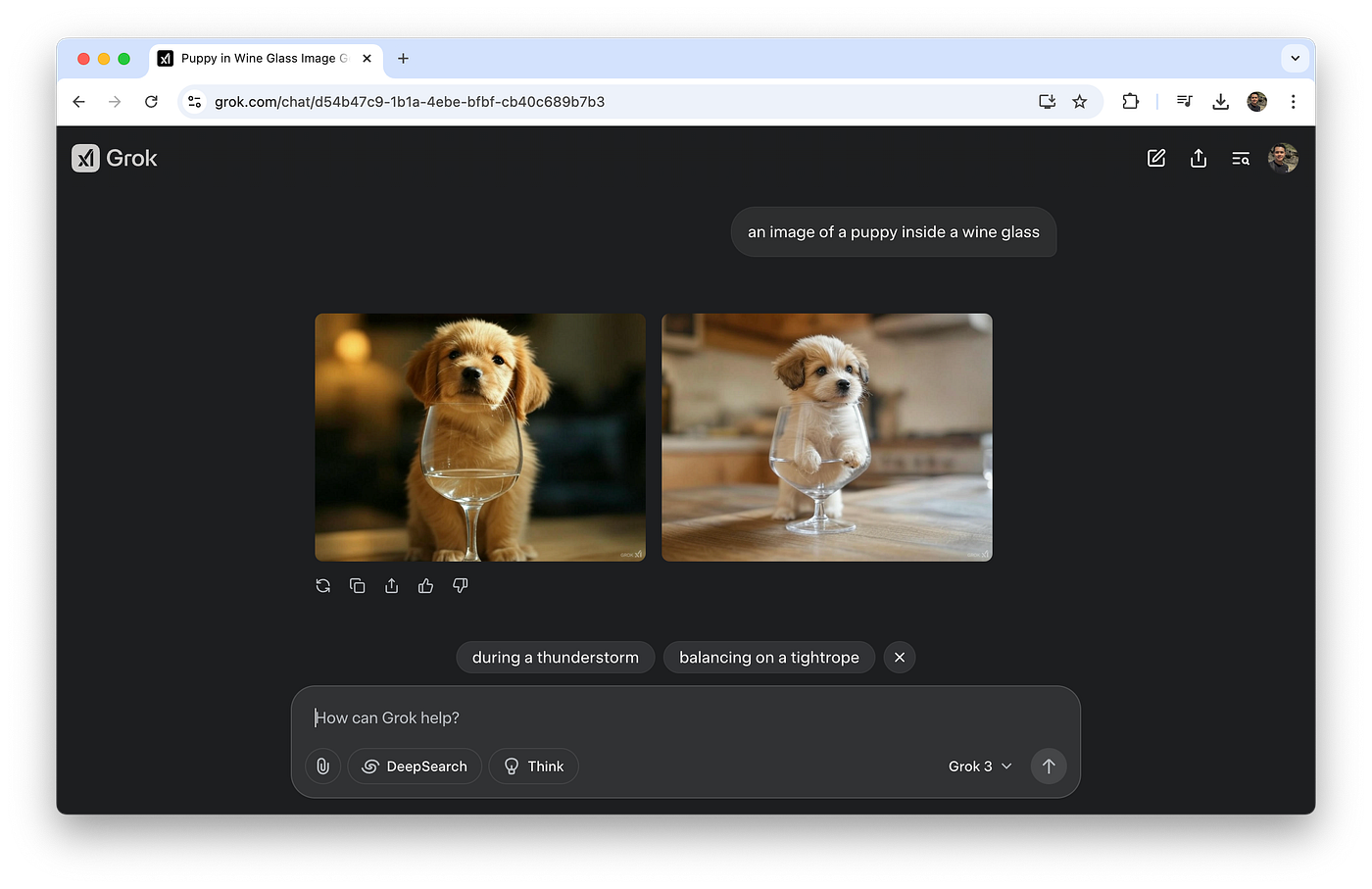Copy the generated image response
Screen dimensions: 1372x889
coord(357,585)
